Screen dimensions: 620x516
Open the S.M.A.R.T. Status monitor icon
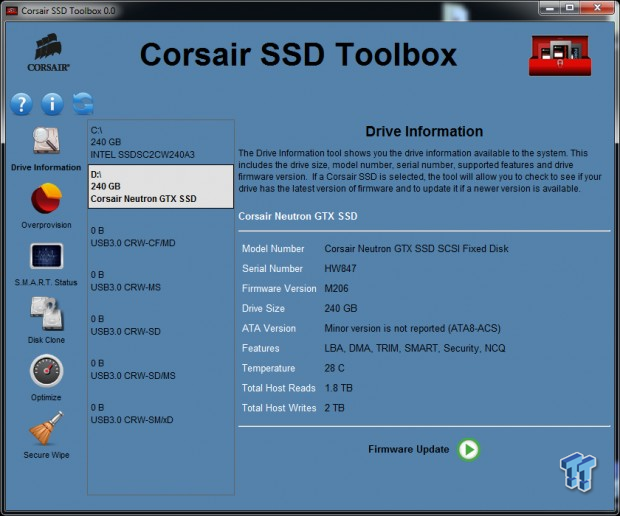pos(46,256)
